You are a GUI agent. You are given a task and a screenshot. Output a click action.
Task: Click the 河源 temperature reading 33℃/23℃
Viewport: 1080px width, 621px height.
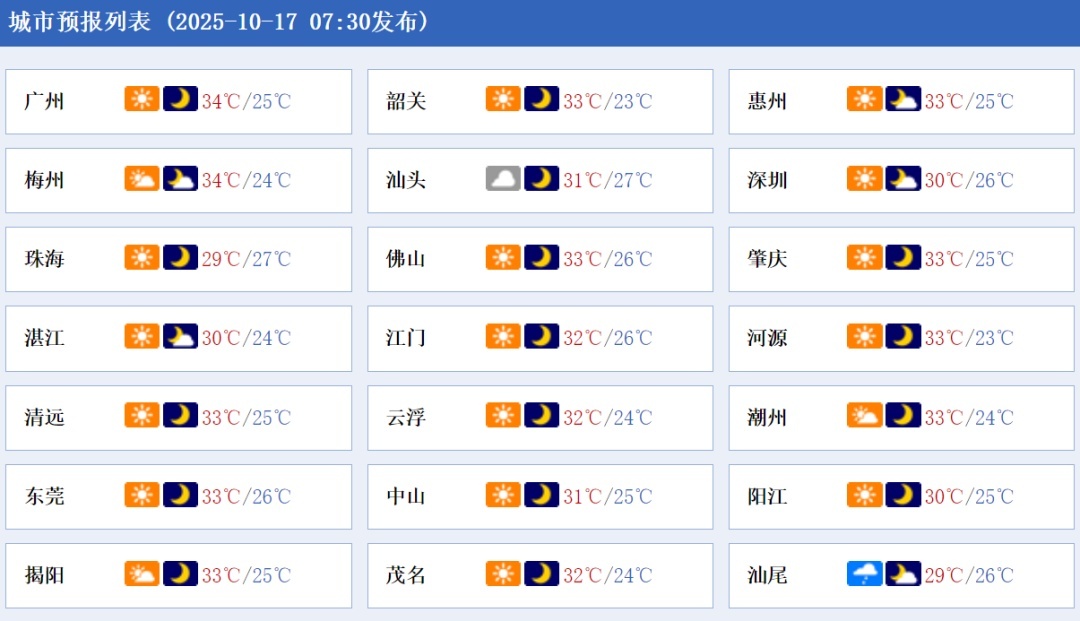pos(968,337)
